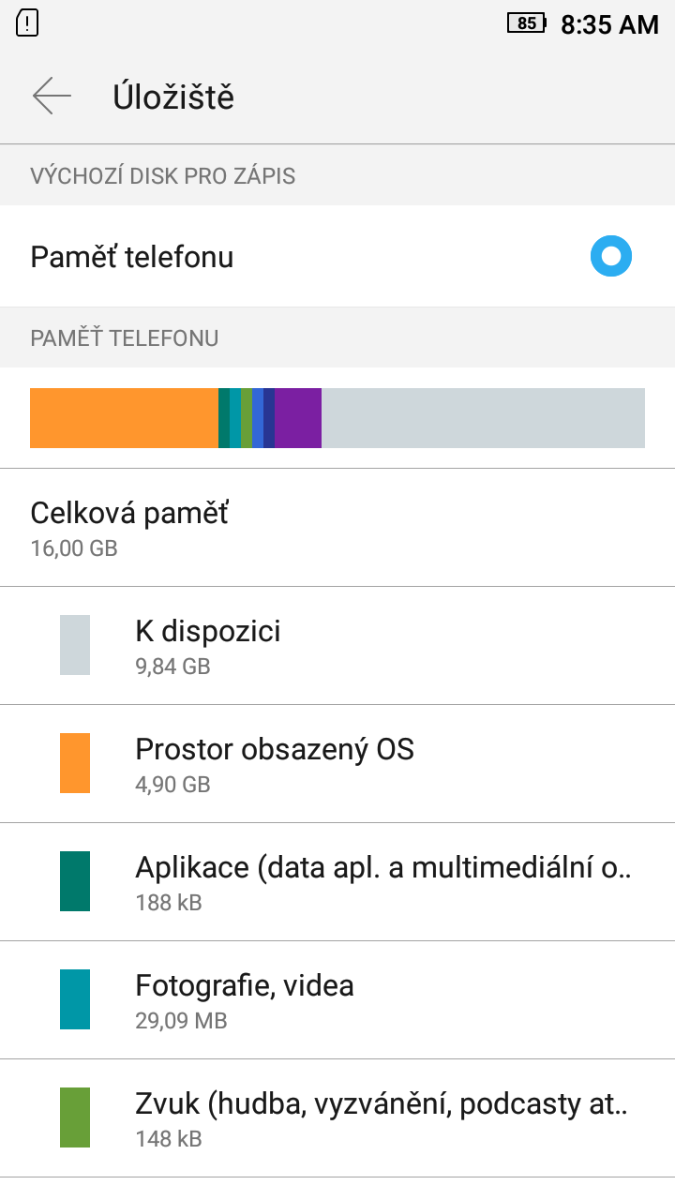This screenshot has width=675, height=1200.
Task: Open the Celková paměť entry
Action: 337,528
